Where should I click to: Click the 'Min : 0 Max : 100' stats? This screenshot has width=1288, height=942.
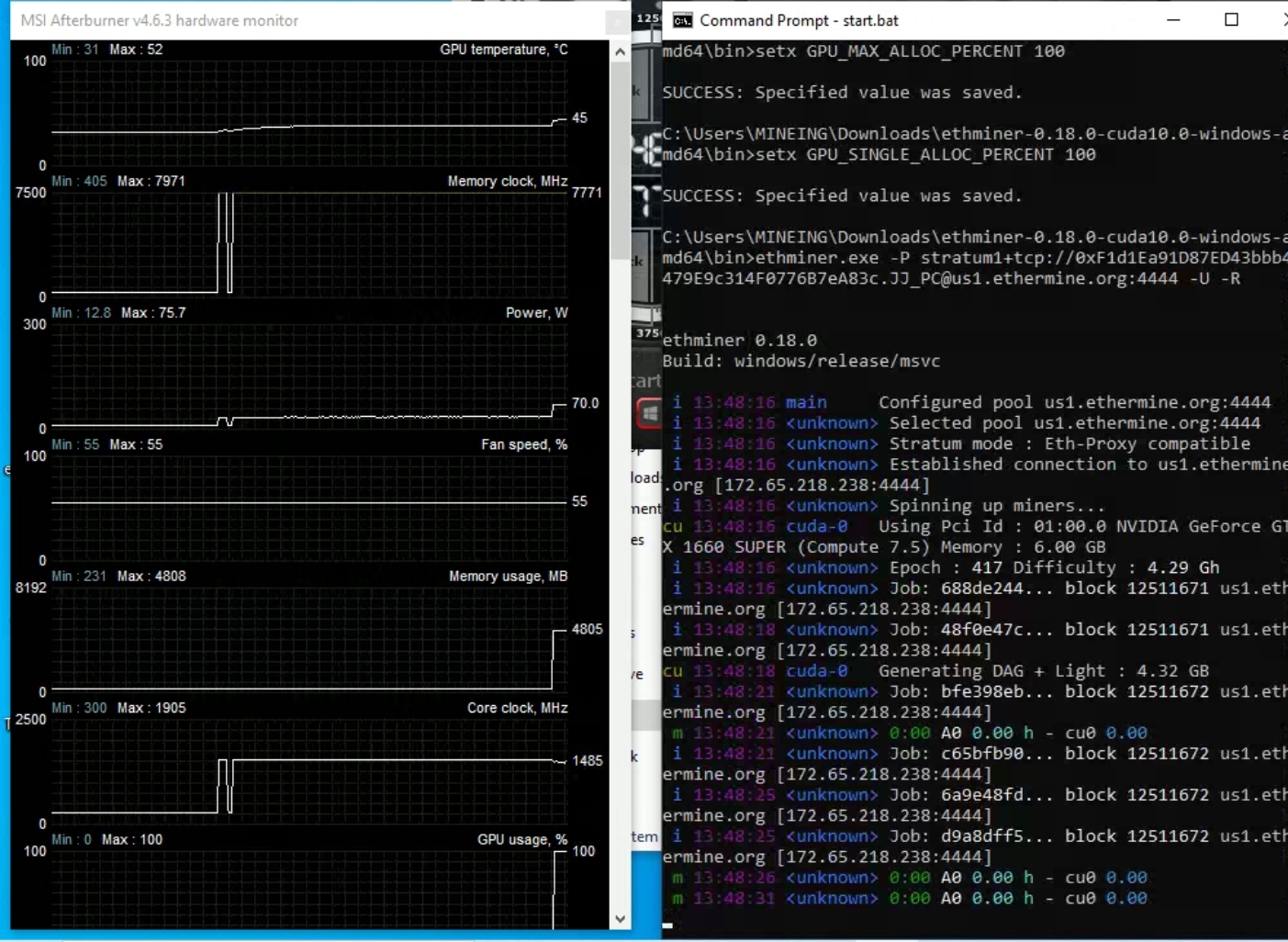pos(107,840)
